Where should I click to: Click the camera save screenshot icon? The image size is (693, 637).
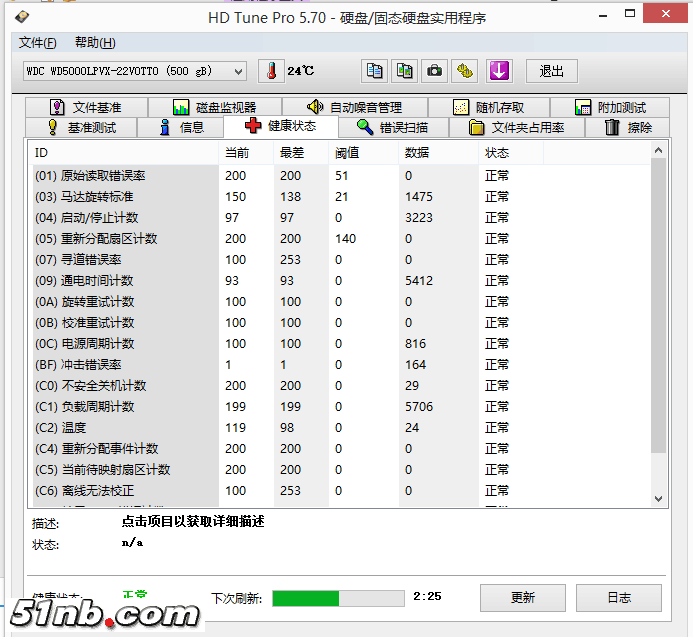click(x=435, y=71)
